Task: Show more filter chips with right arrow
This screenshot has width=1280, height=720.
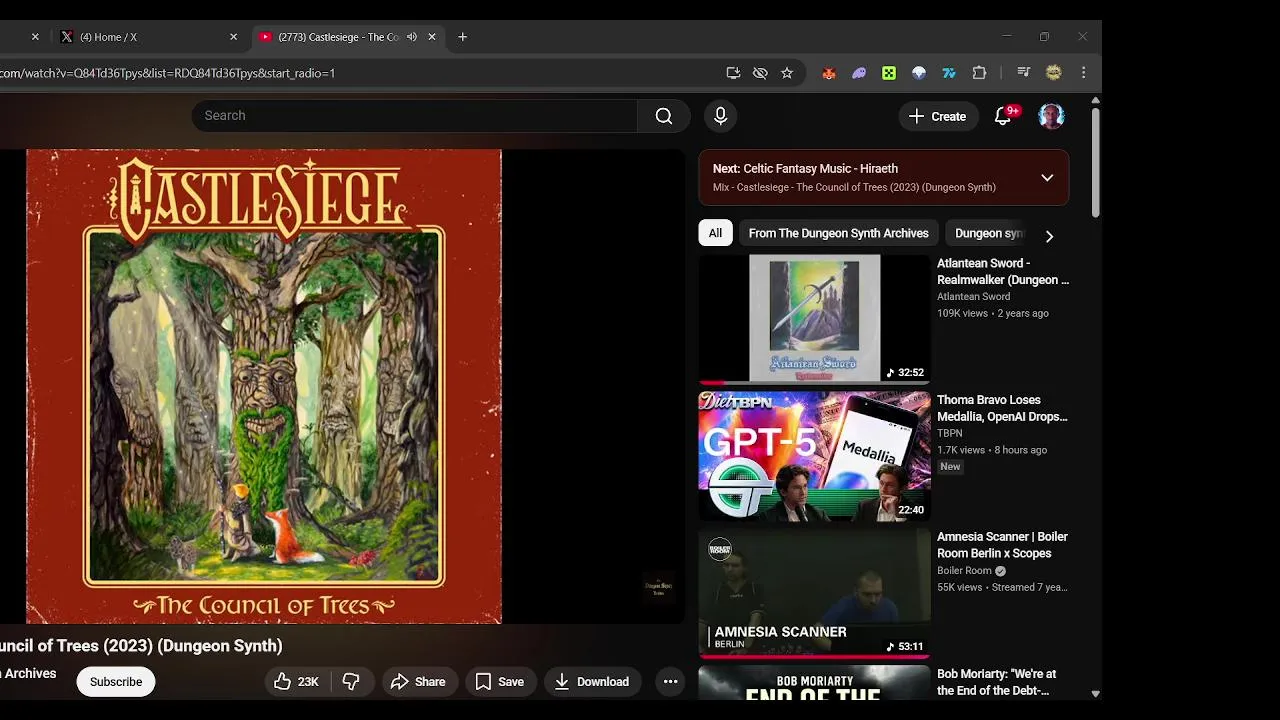Action: (1049, 236)
